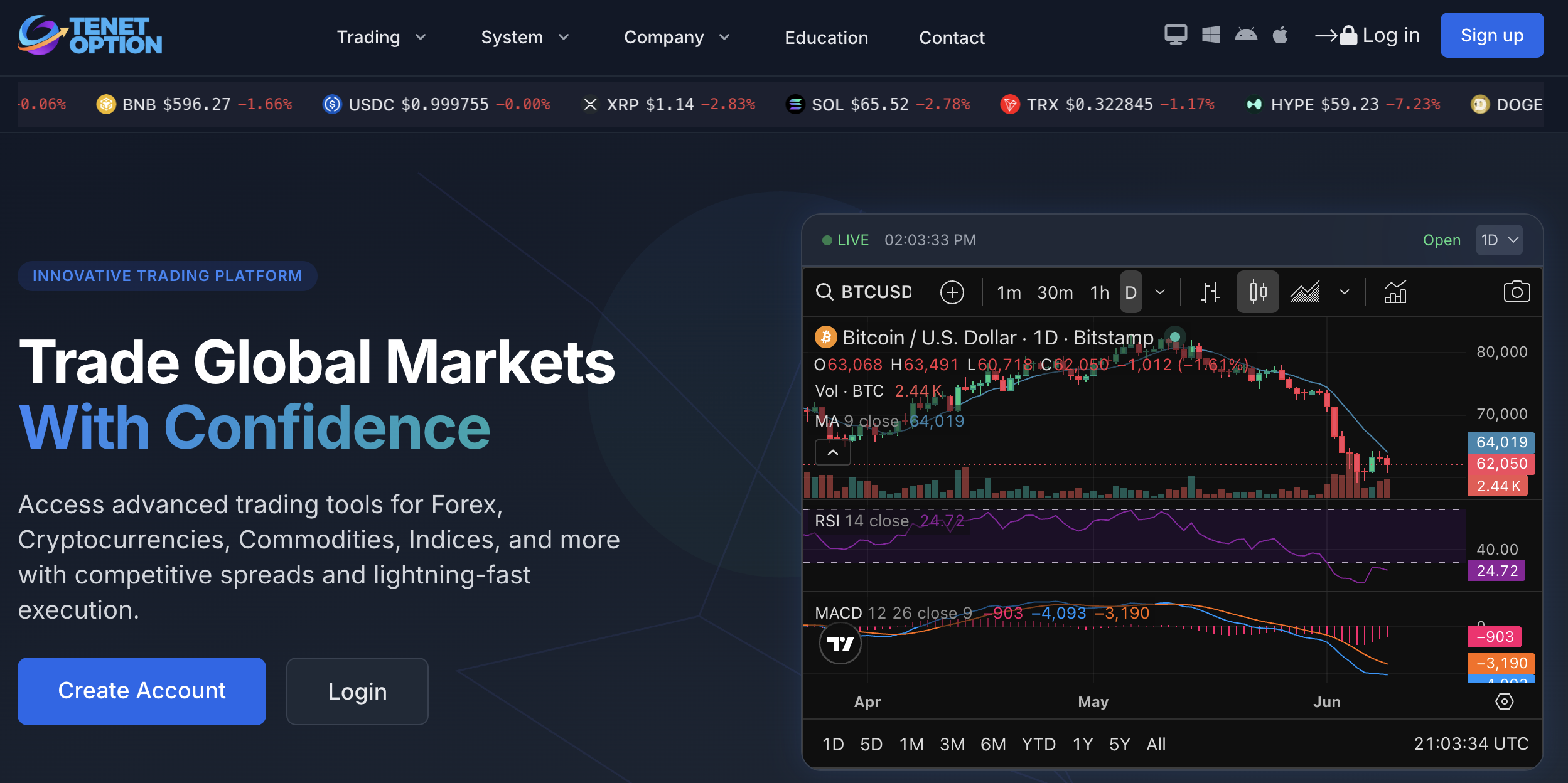Viewport: 1568px width, 783px height.
Task: Set chart range to 3M
Action: coord(952,744)
